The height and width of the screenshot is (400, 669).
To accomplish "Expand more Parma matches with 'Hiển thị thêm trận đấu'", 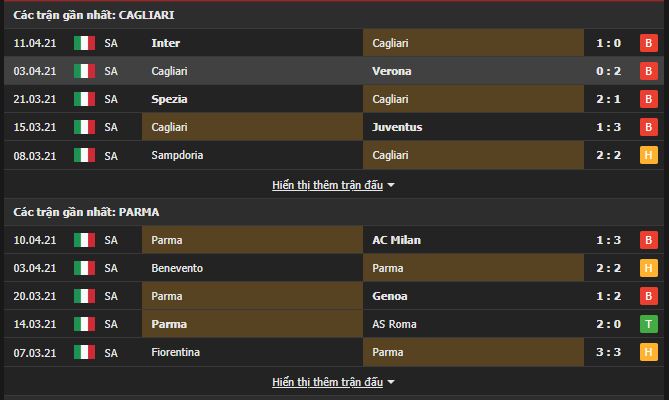I will [327, 383].
